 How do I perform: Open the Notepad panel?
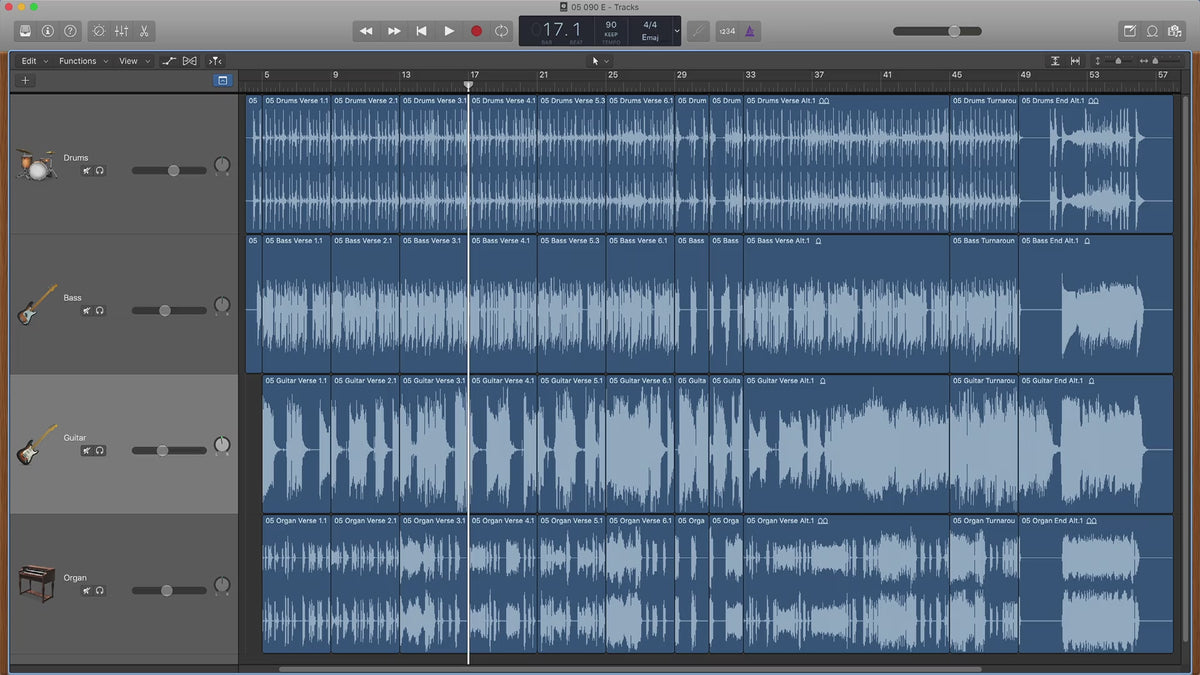pos(1129,31)
